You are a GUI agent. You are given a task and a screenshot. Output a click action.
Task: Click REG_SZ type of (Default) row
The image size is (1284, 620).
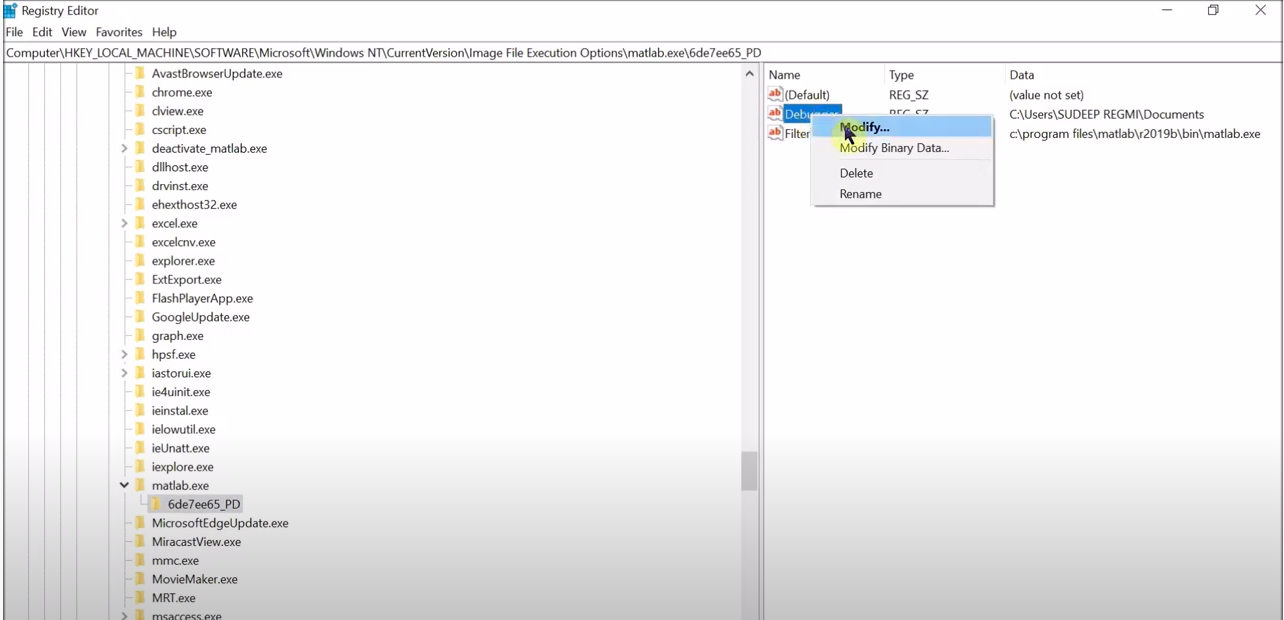coord(909,95)
